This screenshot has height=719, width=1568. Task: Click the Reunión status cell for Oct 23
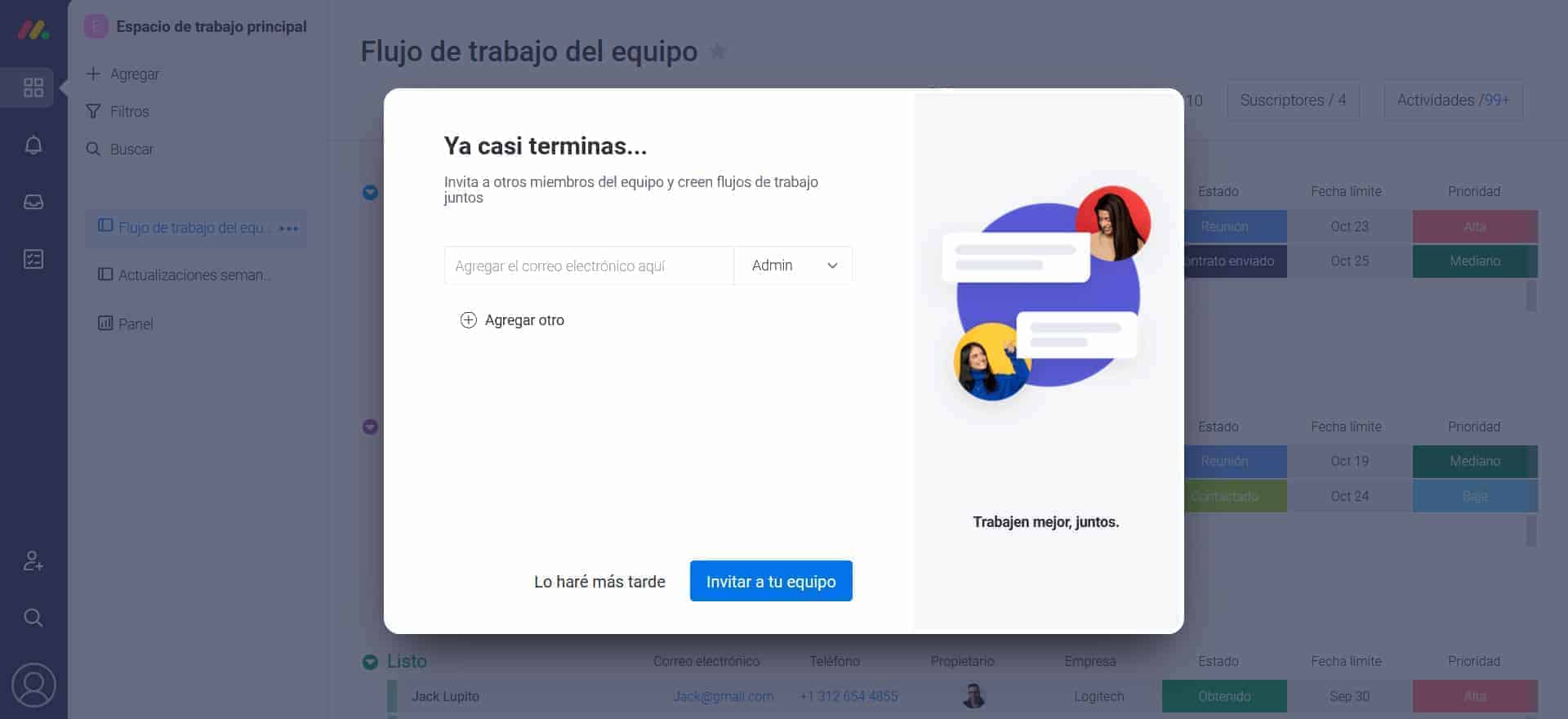coord(1235,226)
